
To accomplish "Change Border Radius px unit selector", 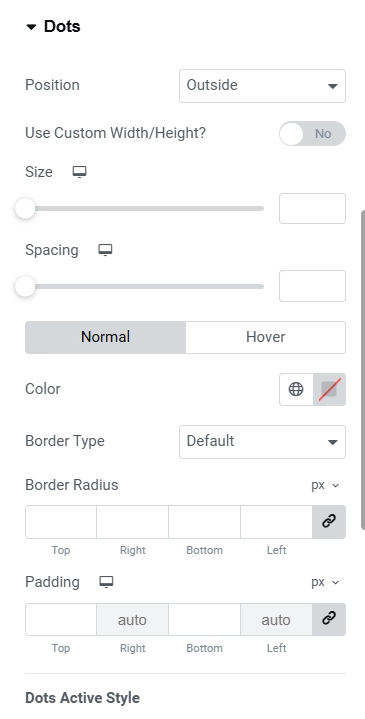I will point(325,485).
